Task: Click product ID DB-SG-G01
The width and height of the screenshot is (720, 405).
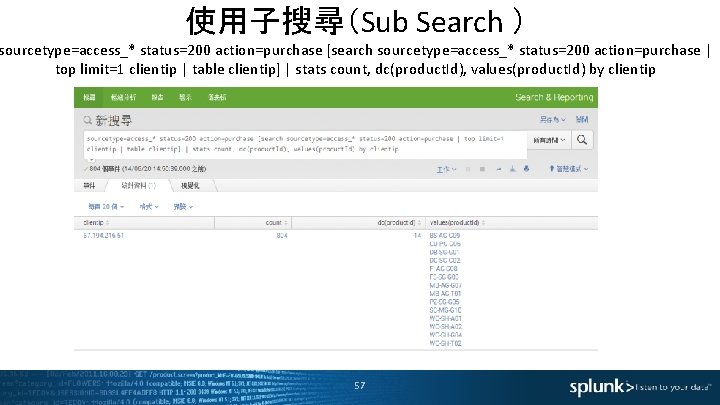Action: (x=444, y=252)
